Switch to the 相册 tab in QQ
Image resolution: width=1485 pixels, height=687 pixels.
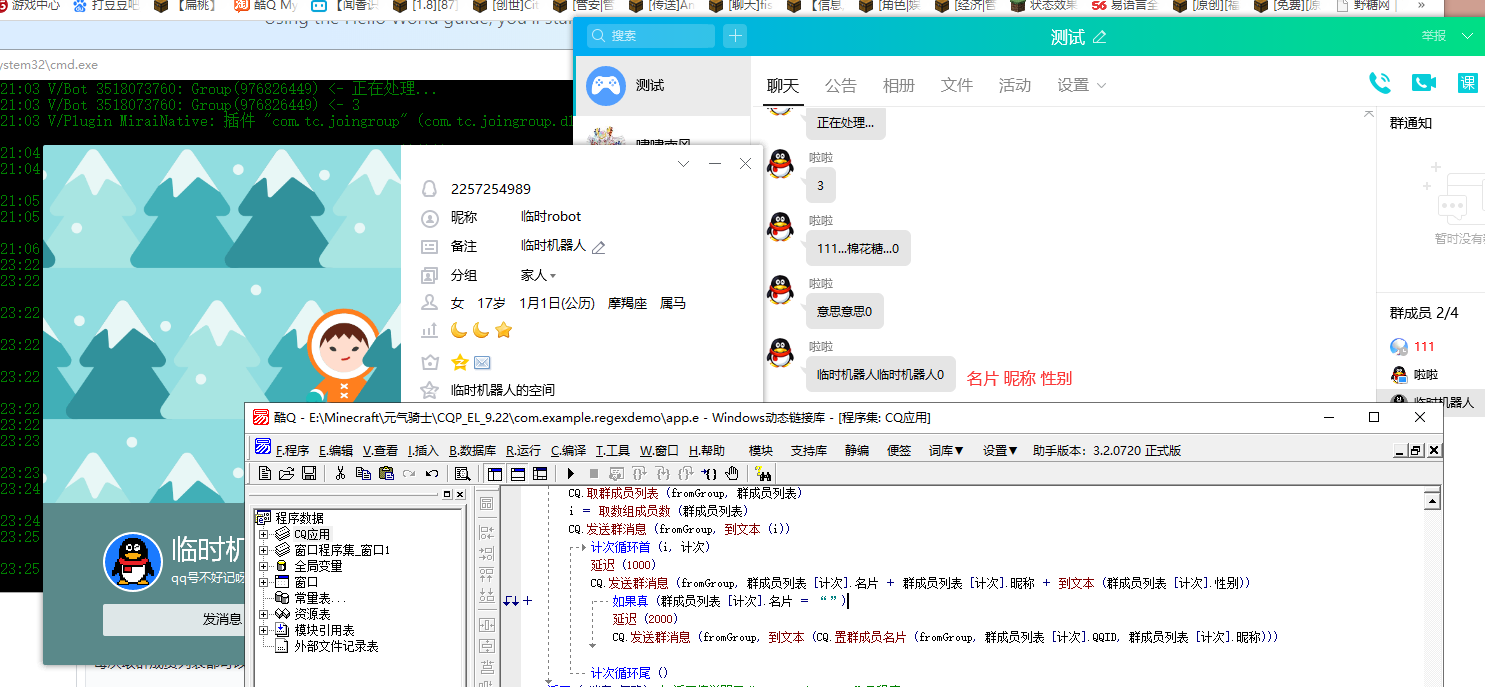click(899, 85)
